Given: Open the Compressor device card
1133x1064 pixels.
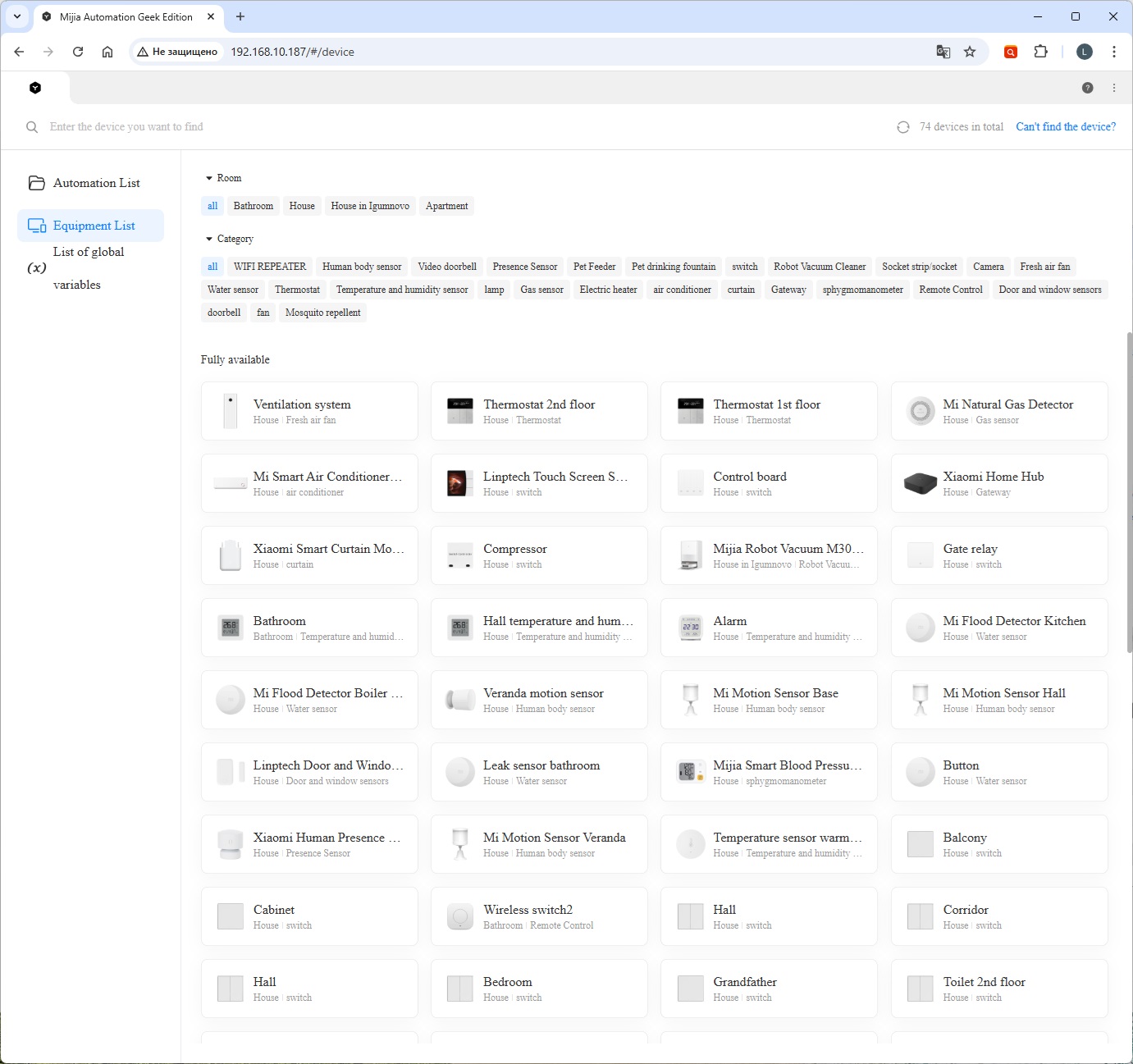Looking at the screenshot, I should tap(539, 555).
